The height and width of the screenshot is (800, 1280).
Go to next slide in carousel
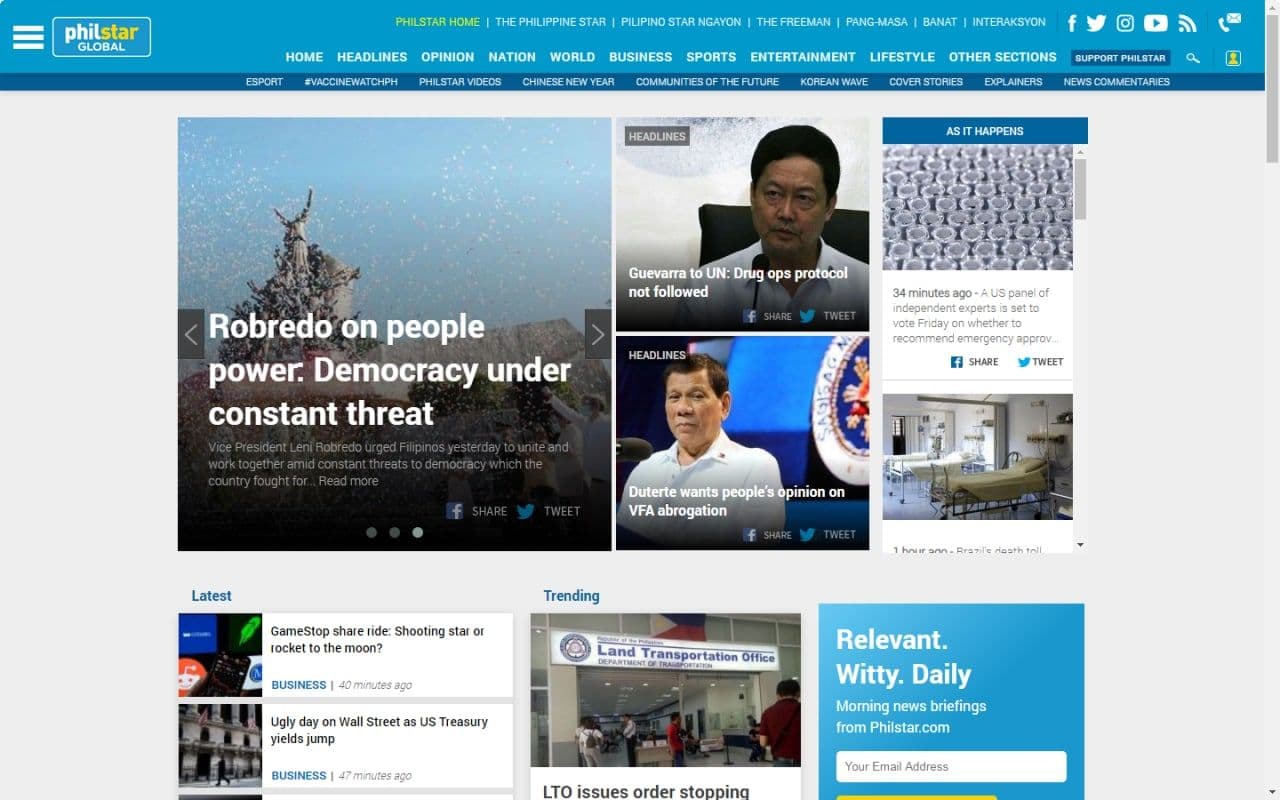[x=598, y=334]
